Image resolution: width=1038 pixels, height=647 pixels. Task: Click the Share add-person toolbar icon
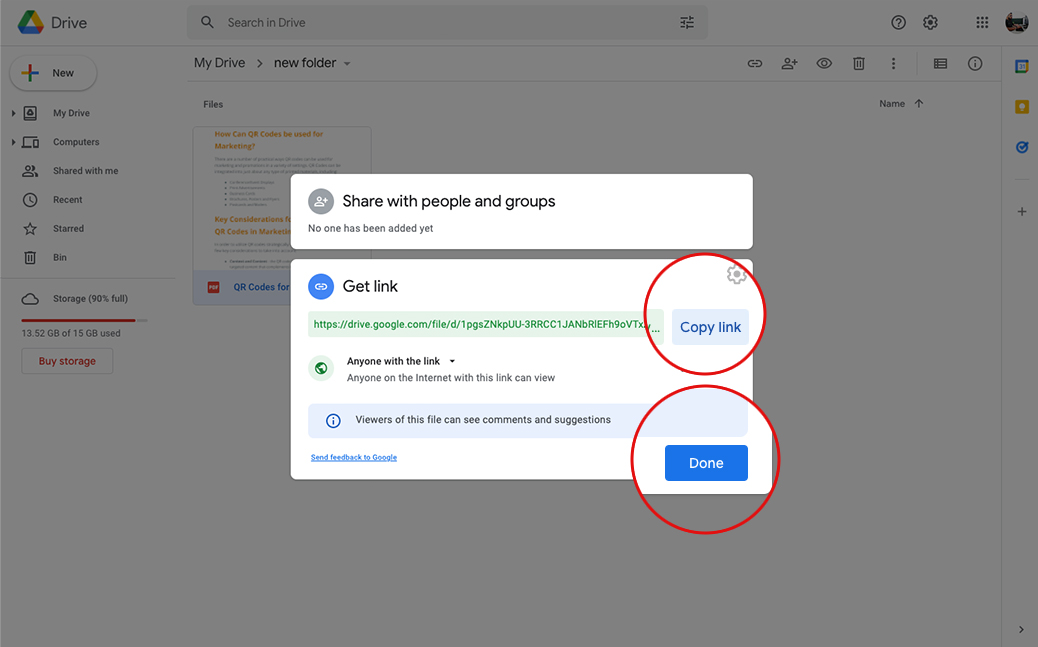coord(789,63)
